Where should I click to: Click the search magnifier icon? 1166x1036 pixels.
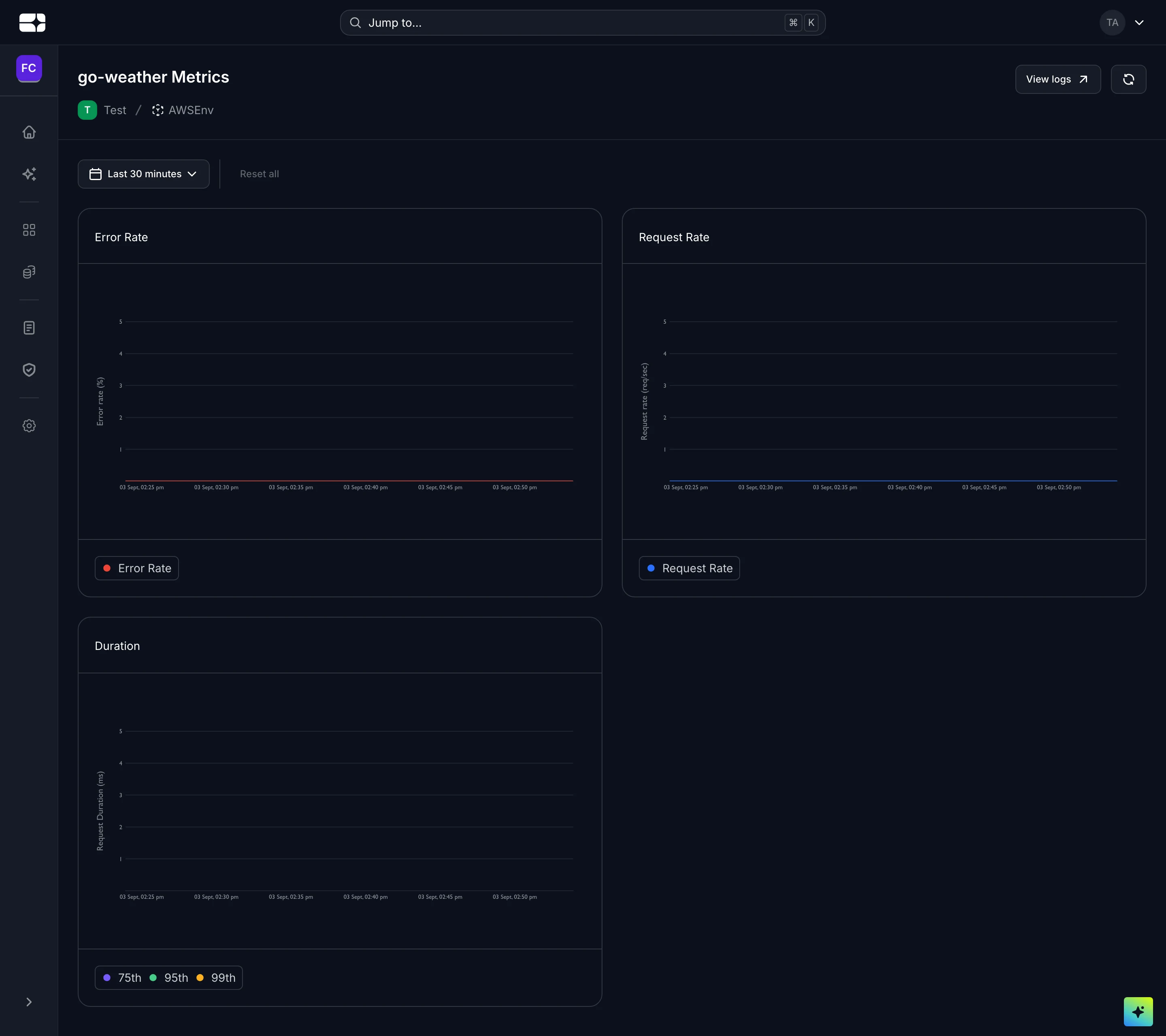[355, 23]
